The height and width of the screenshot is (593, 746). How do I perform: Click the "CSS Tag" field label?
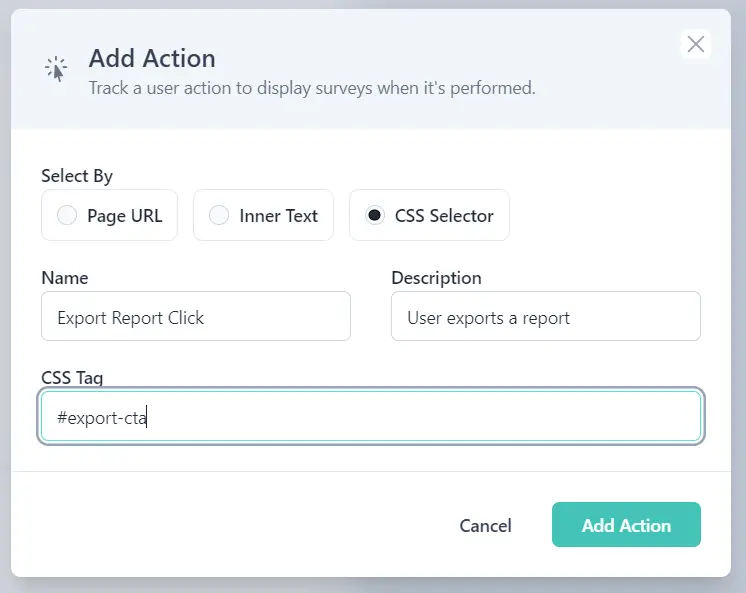72,377
